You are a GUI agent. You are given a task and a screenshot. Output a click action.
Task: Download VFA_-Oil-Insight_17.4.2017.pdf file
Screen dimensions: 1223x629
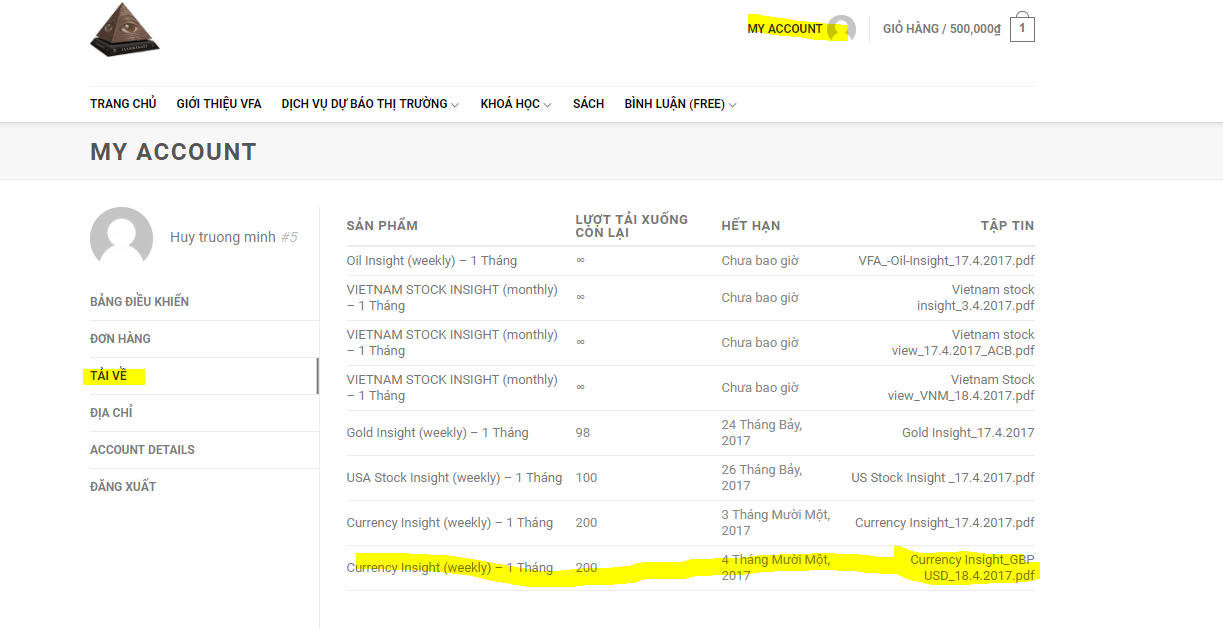point(946,261)
